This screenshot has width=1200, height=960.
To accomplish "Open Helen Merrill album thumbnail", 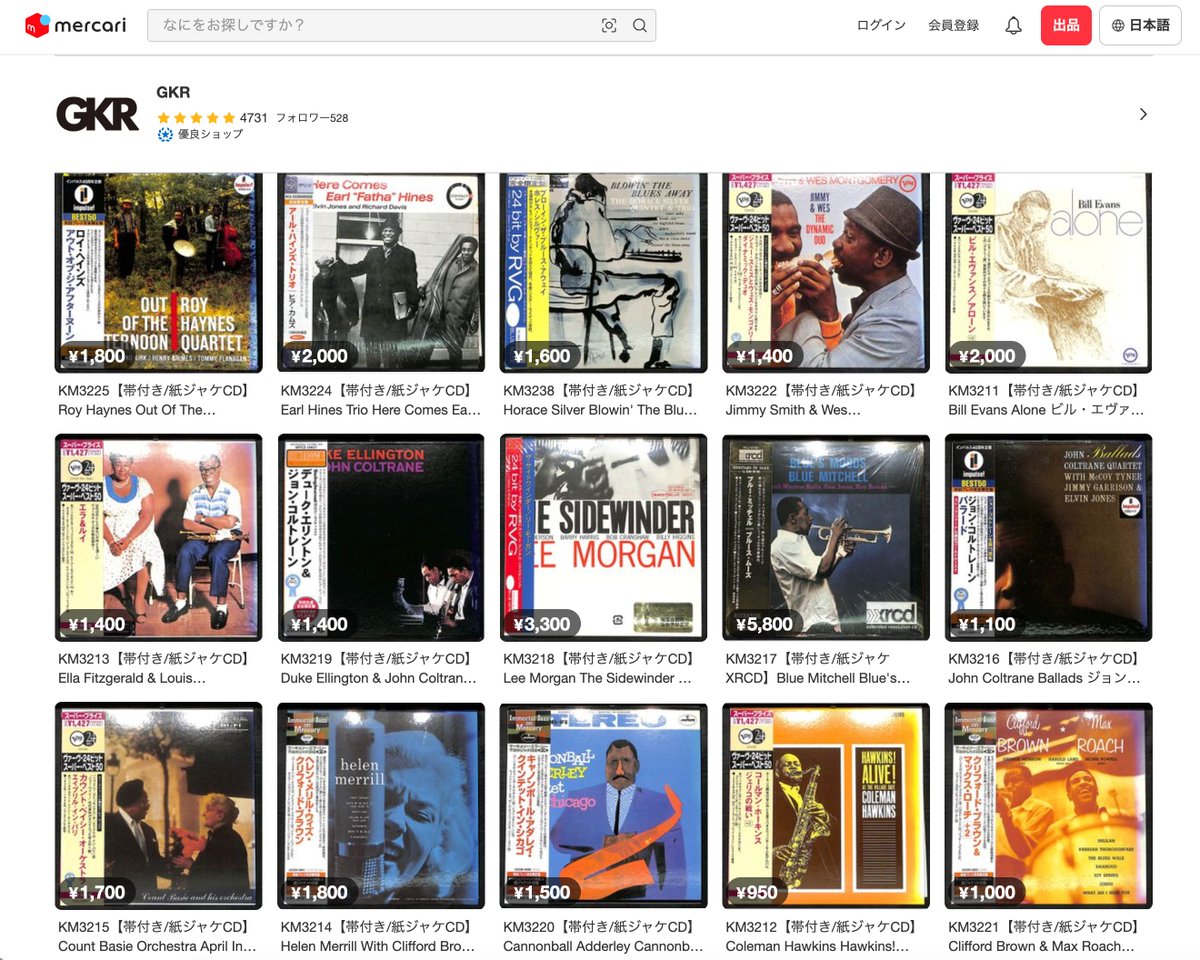I will (x=381, y=806).
